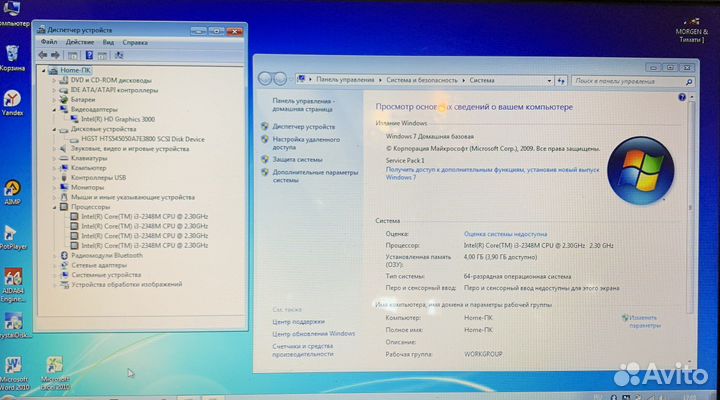Viewport: 720px width, 400px height.
Task: Open Панель управления - домашняя страница link
Action: click(303, 105)
